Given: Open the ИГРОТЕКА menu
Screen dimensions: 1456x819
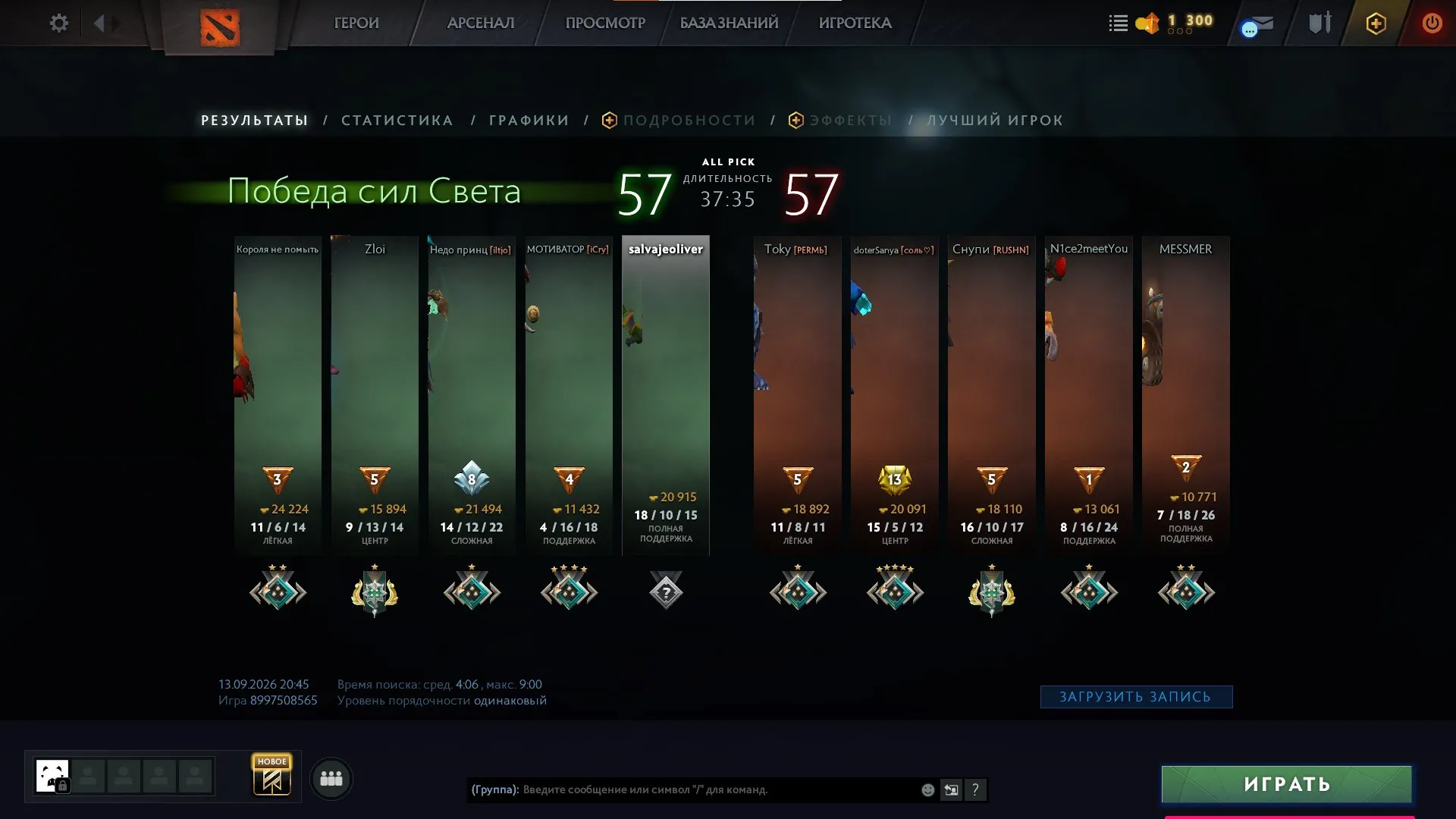Looking at the screenshot, I should [855, 23].
